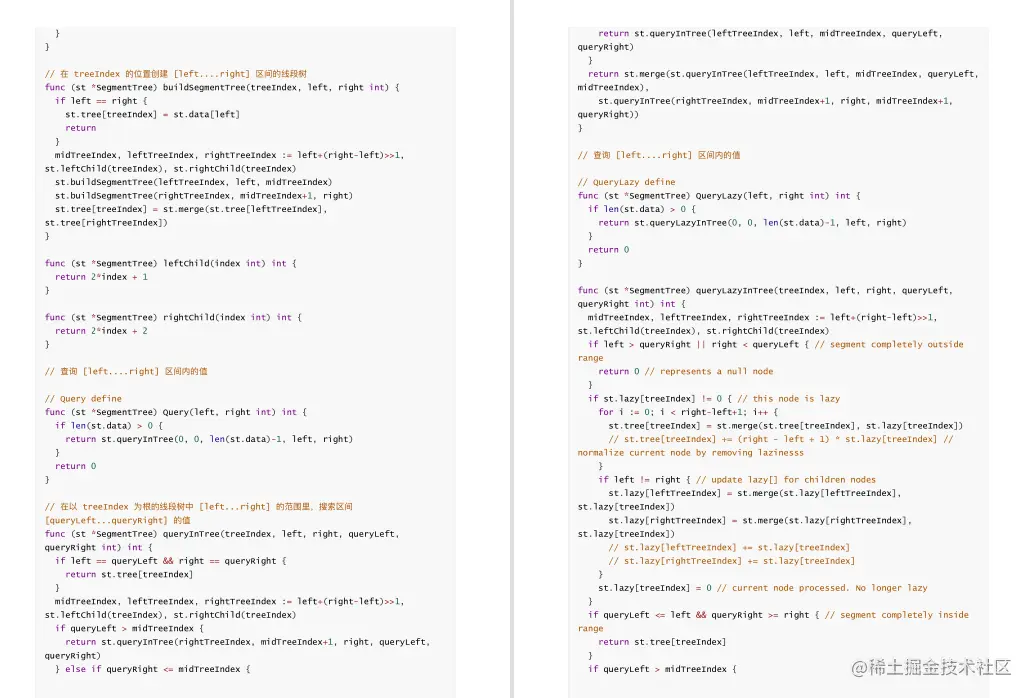Click the comment mentioning 区间的线段树
Screen dimensions: 1032x698
176,74
